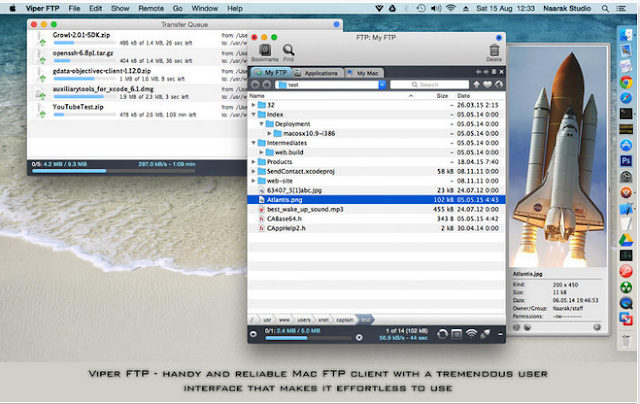Viewport: 640px width, 404px height.
Task: Cancel the transfer with the X beside progress bar
Action: [359, 337]
